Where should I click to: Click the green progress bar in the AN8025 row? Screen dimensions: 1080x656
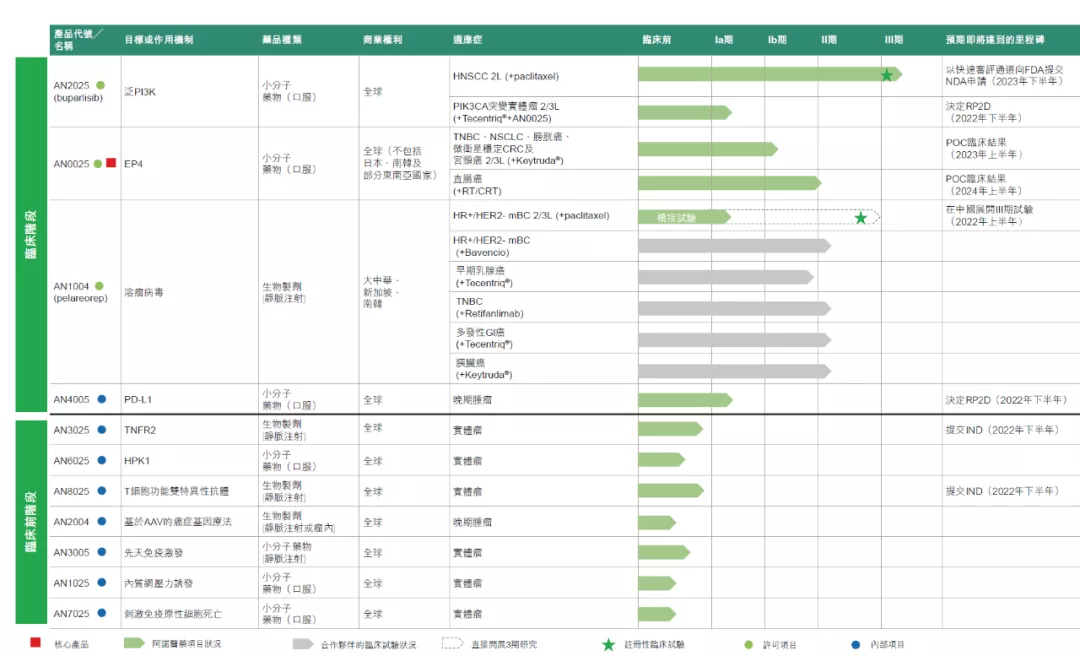pyautogui.click(x=671, y=491)
